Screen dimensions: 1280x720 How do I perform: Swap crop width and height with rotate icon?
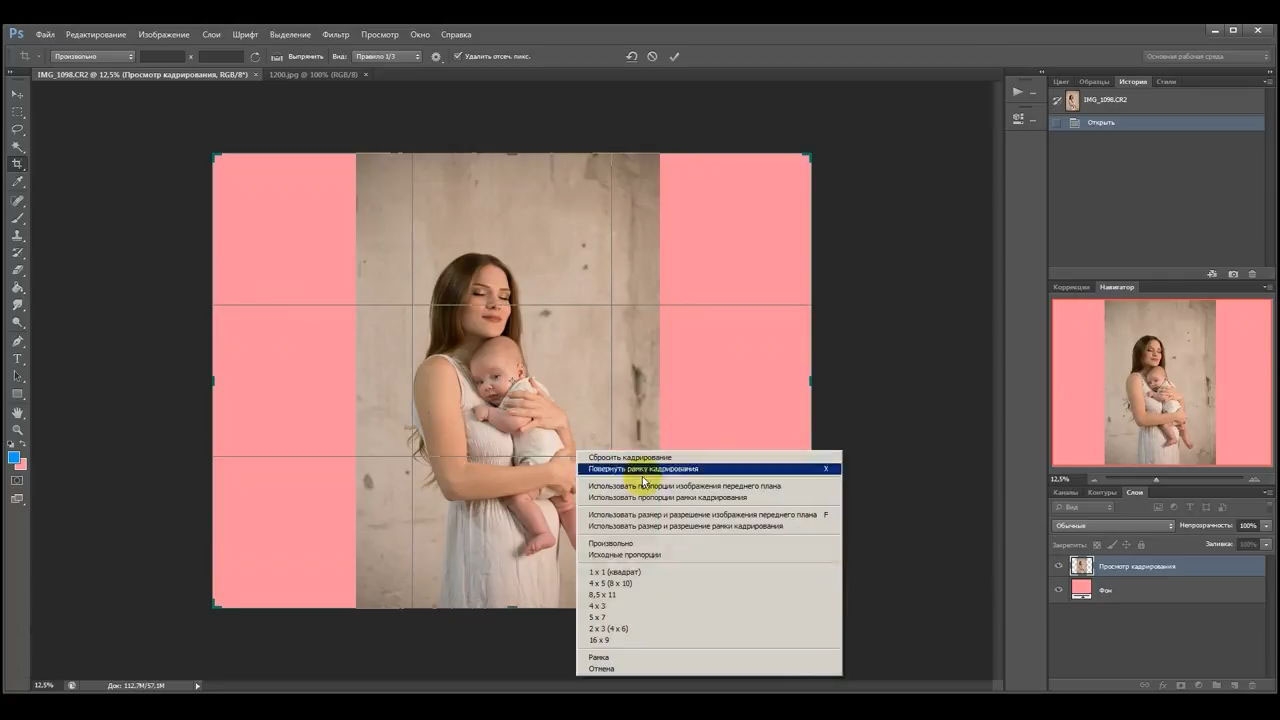tap(255, 57)
